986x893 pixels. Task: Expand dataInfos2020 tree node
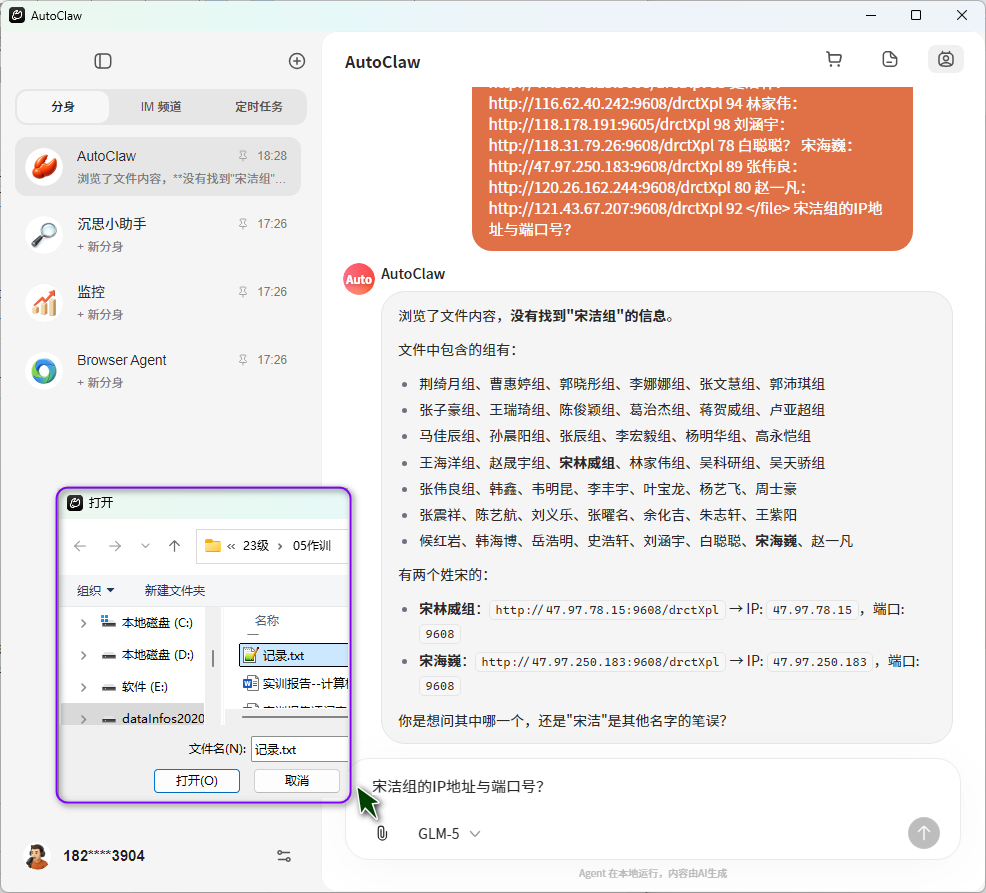coord(83,719)
